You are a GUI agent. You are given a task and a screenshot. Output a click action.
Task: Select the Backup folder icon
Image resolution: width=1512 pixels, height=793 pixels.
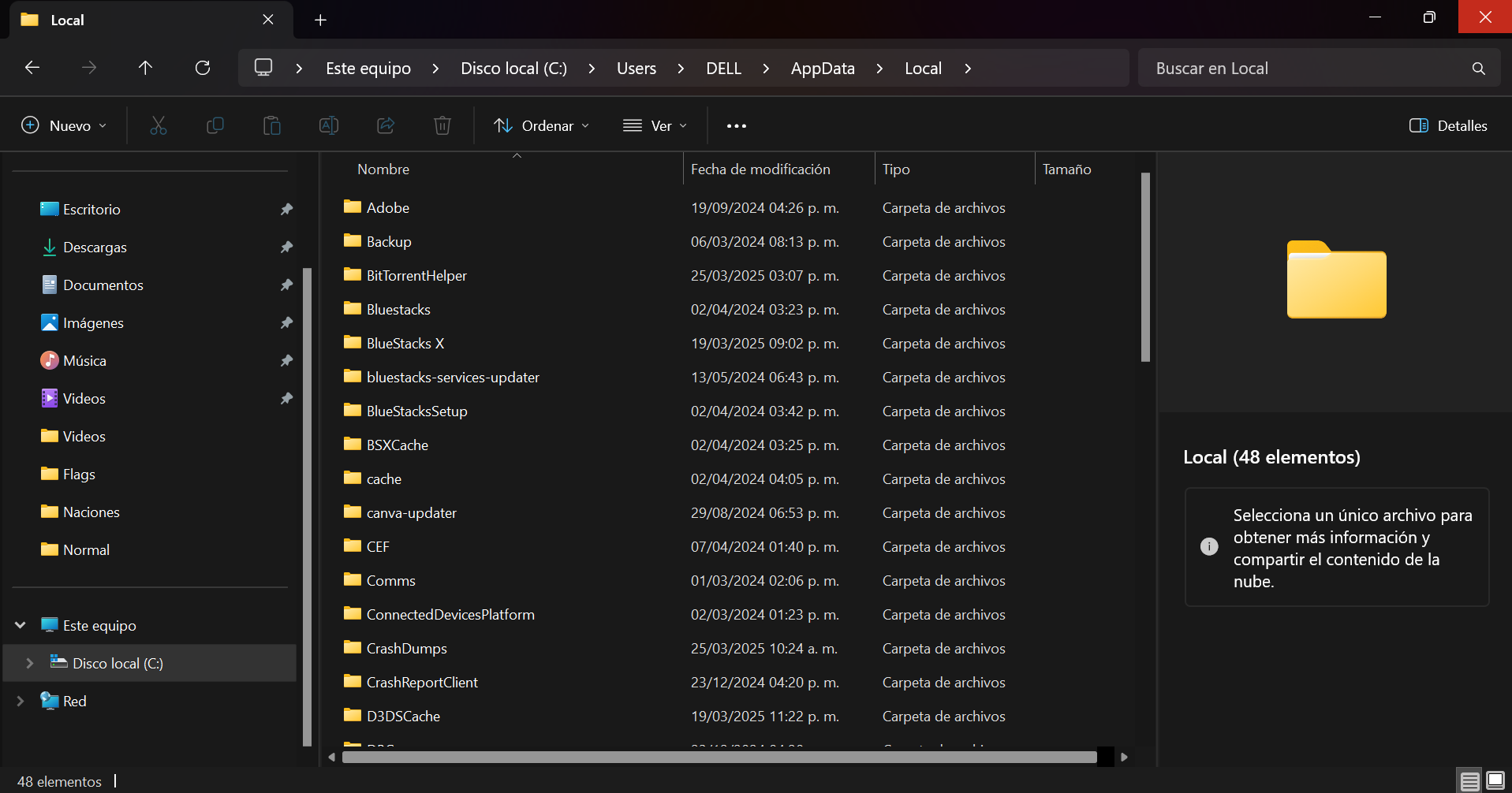[x=353, y=240]
